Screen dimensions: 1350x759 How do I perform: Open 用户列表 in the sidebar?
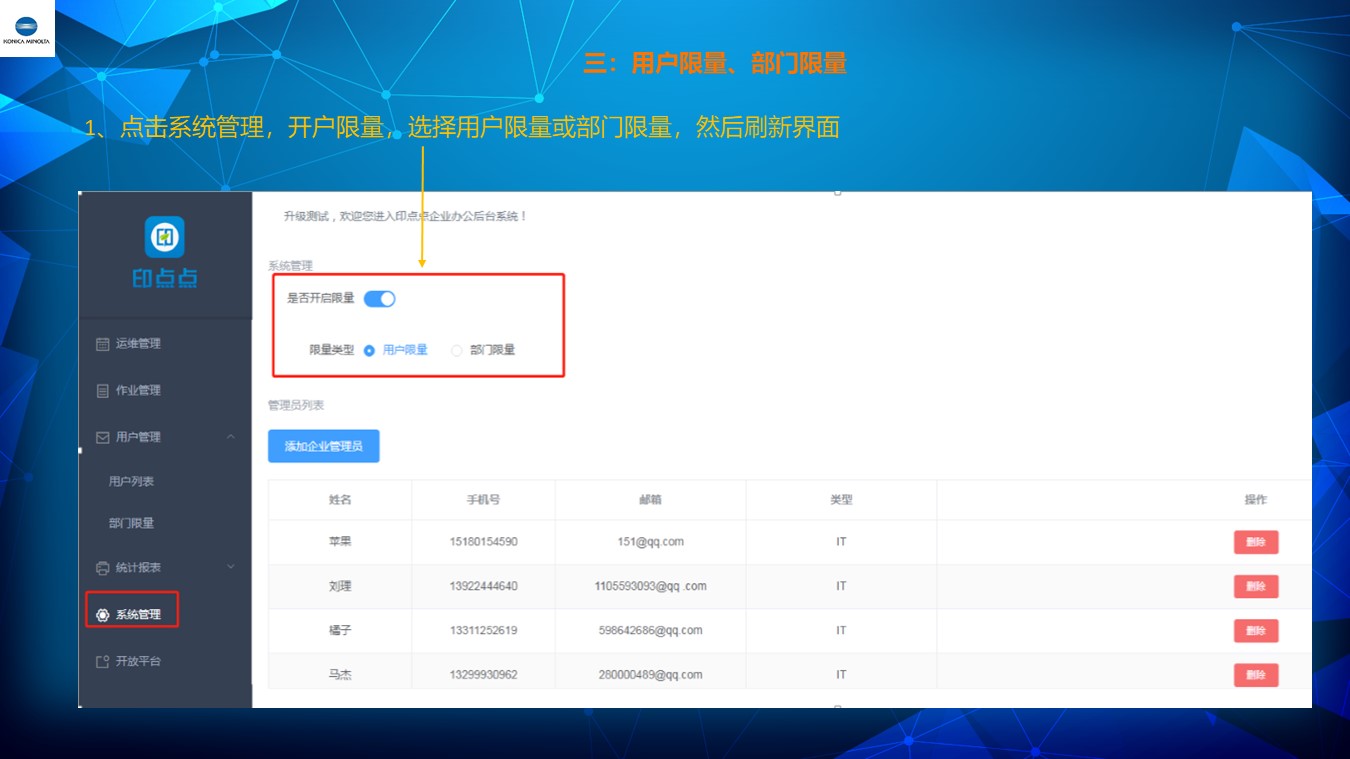(132, 482)
